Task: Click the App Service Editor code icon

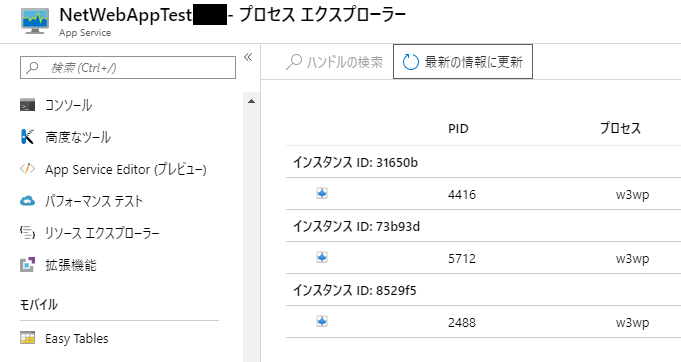Action: pos(27,169)
